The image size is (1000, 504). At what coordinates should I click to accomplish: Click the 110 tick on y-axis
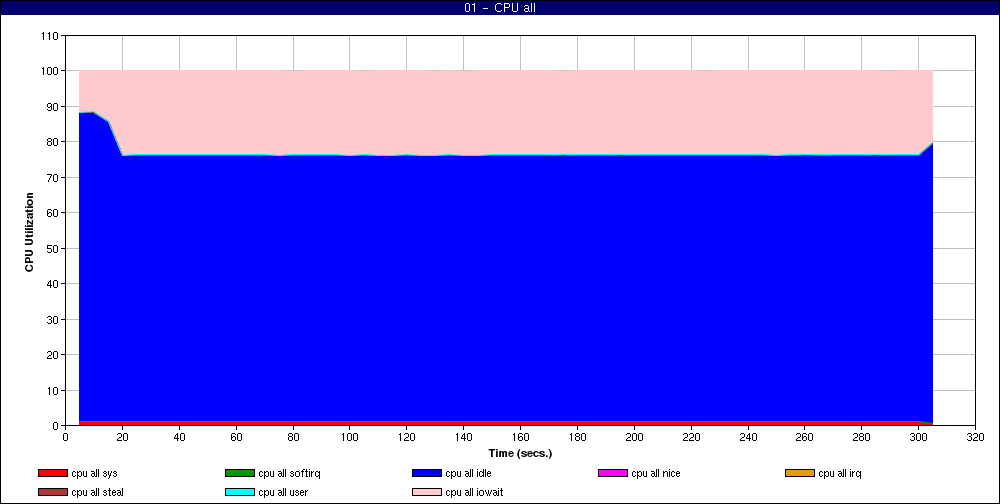point(51,36)
